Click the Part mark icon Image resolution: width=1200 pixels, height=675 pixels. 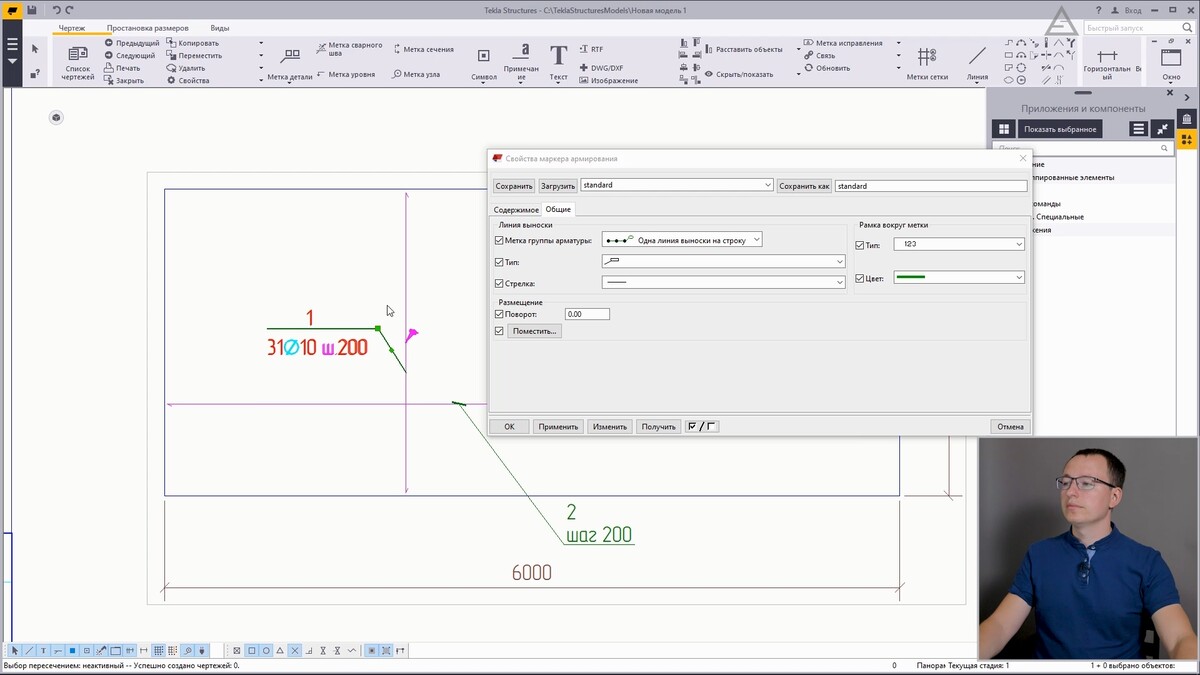coord(290,57)
